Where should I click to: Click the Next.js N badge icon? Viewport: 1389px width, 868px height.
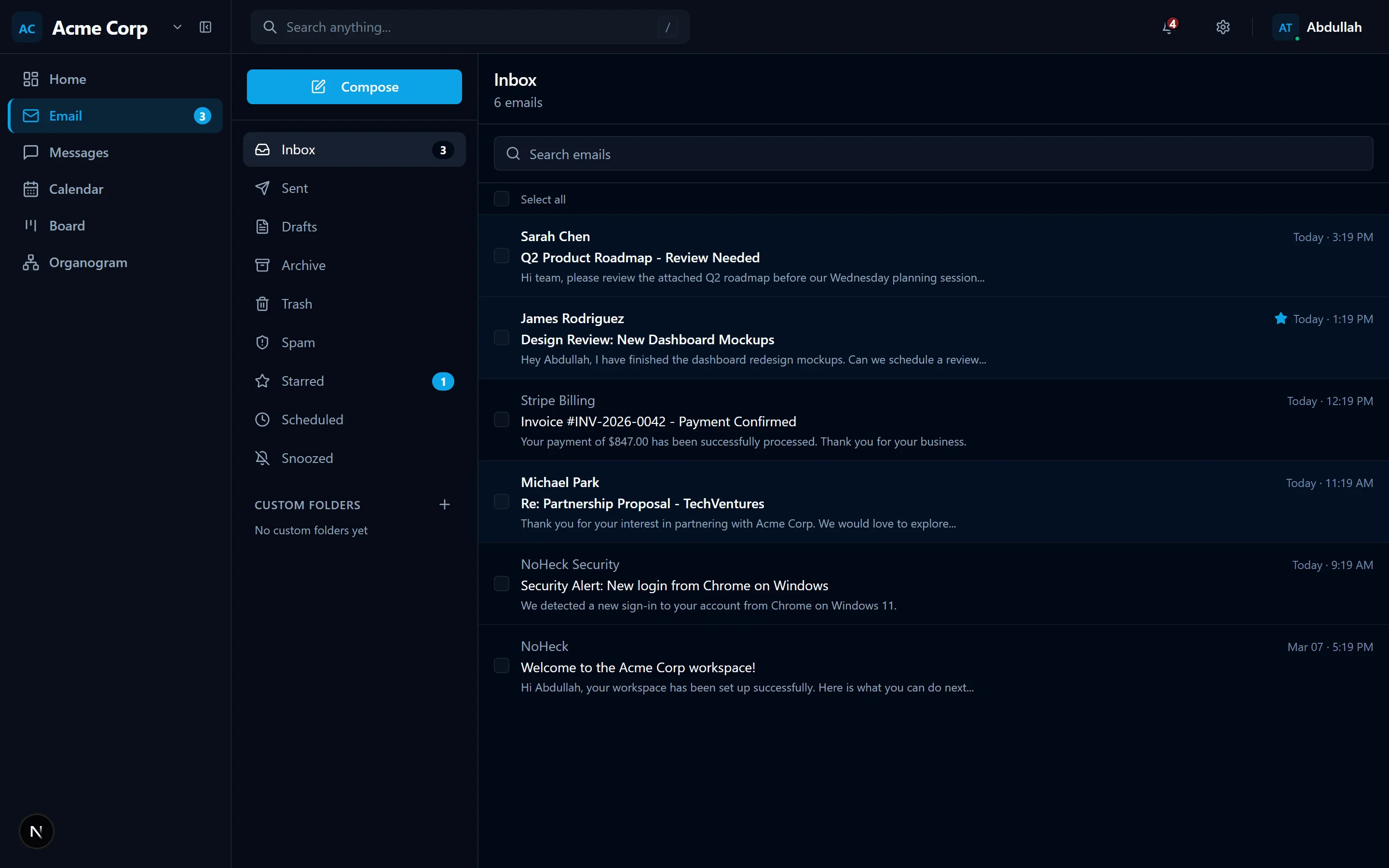[x=36, y=831]
